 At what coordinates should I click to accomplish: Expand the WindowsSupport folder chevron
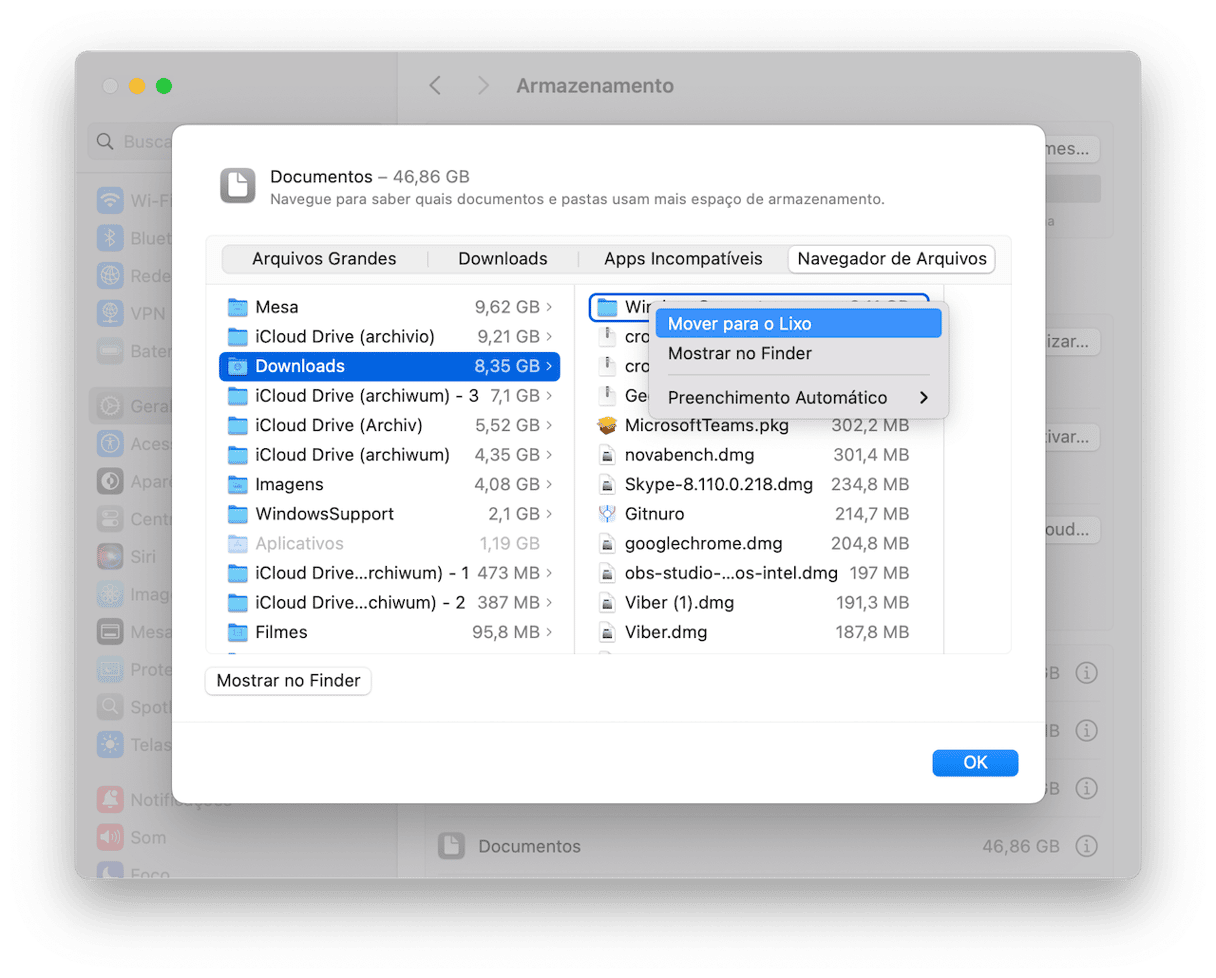pos(549,514)
